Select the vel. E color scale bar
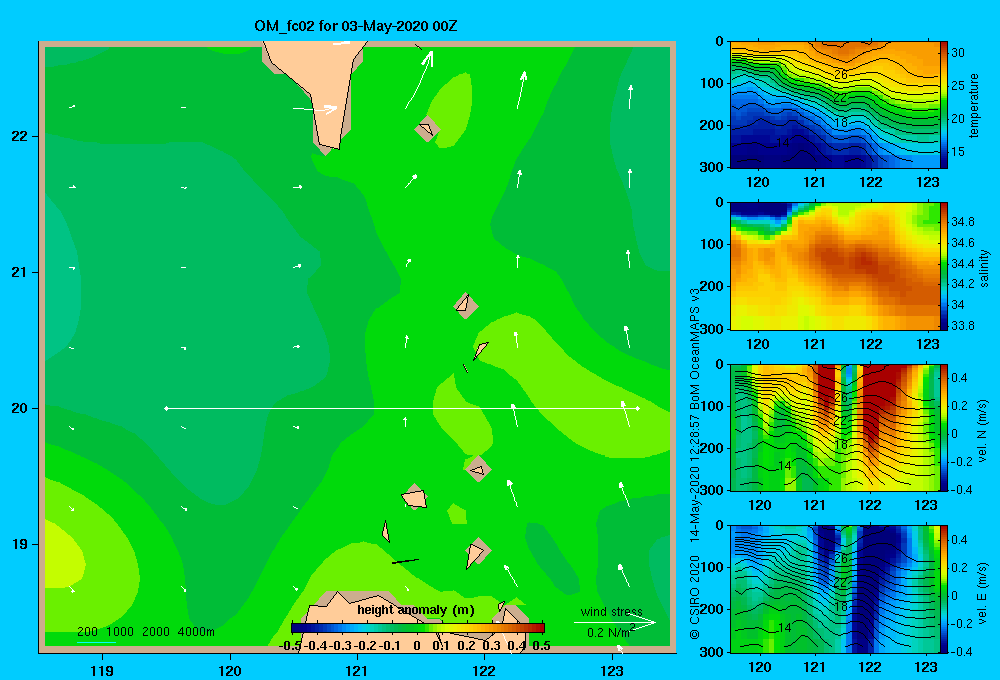The height and width of the screenshot is (680, 1000). click(x=944, y=589)
